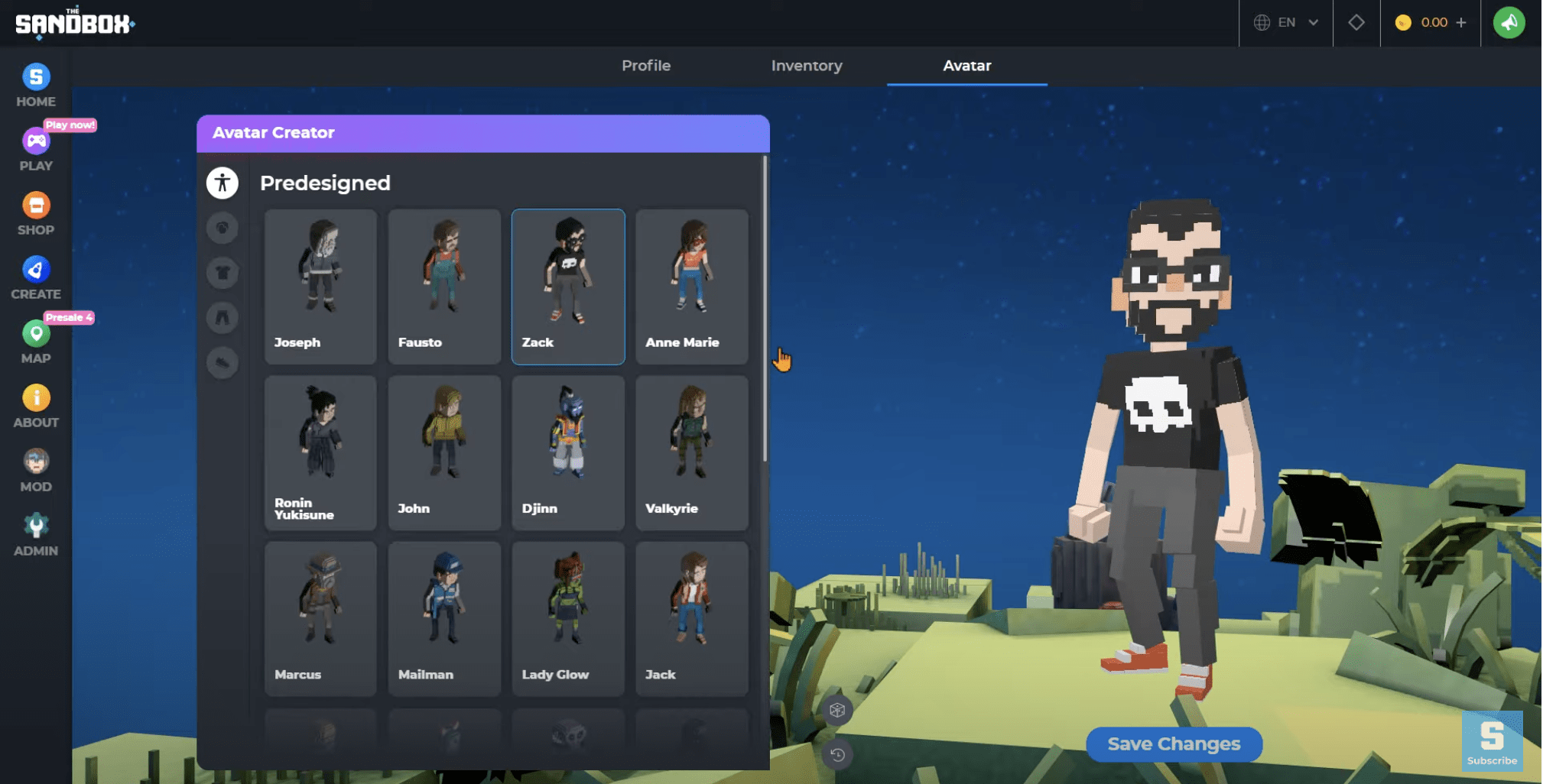Screen dimensions: 1543x784
Task: Click the plus icon to add SAND
Action: 1461,23
